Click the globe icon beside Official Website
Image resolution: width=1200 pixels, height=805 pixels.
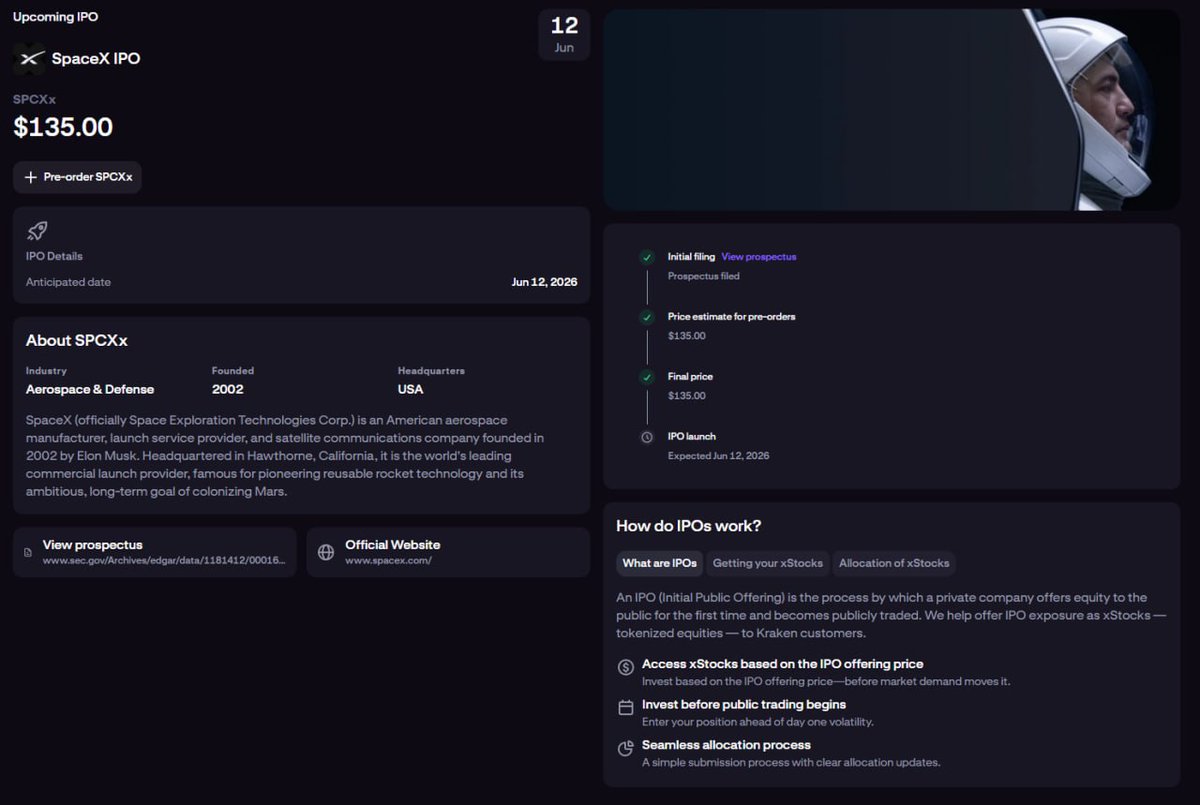325,553
